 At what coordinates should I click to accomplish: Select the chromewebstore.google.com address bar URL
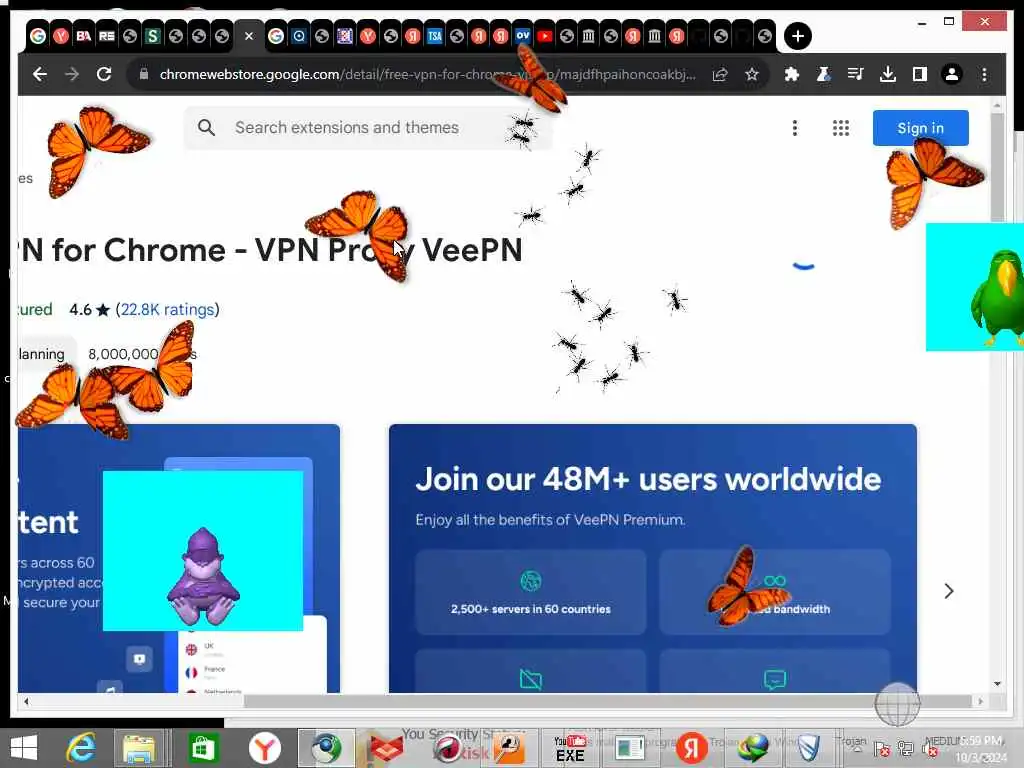[427, 74]
